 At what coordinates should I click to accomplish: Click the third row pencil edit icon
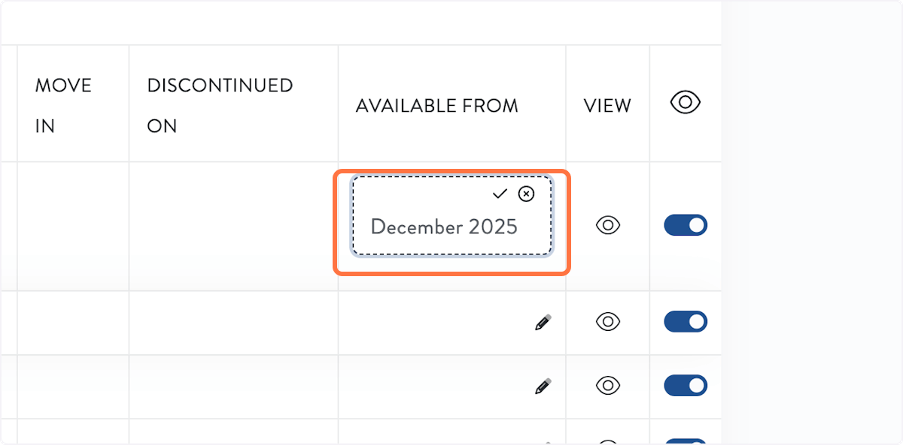point(542,385)
